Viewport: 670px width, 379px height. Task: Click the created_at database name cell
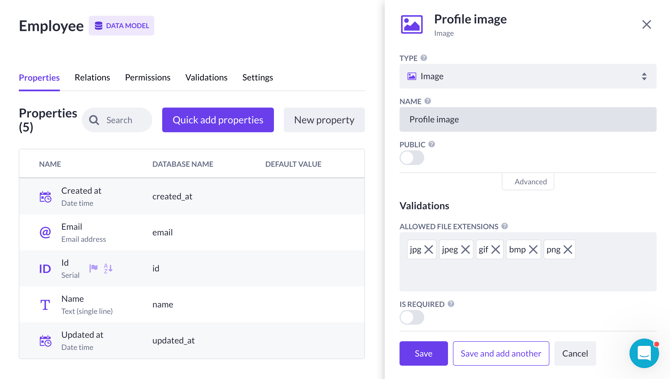pos(172,197)
